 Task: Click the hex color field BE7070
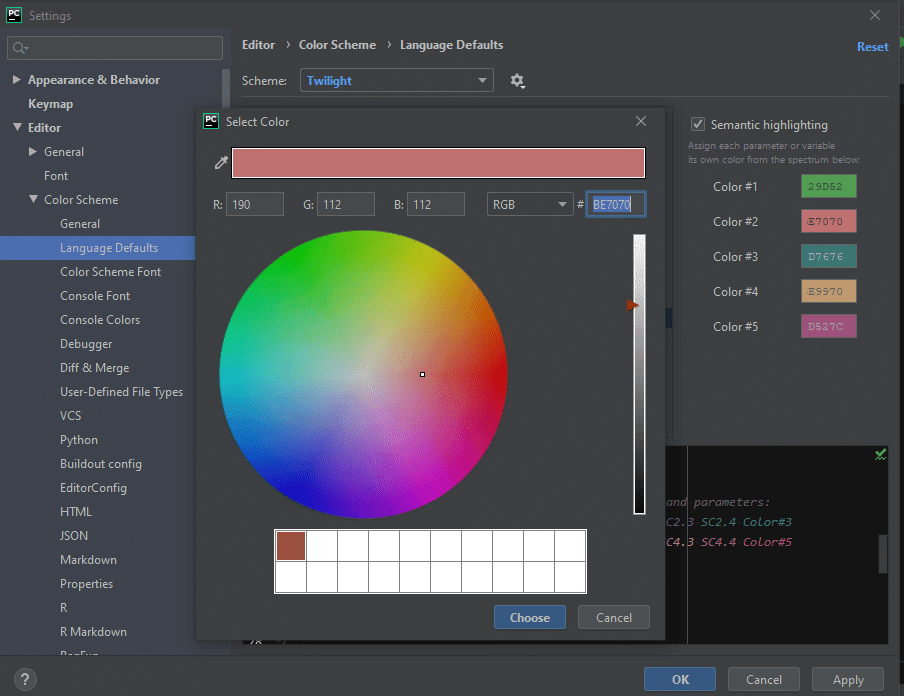pos(616,204)
